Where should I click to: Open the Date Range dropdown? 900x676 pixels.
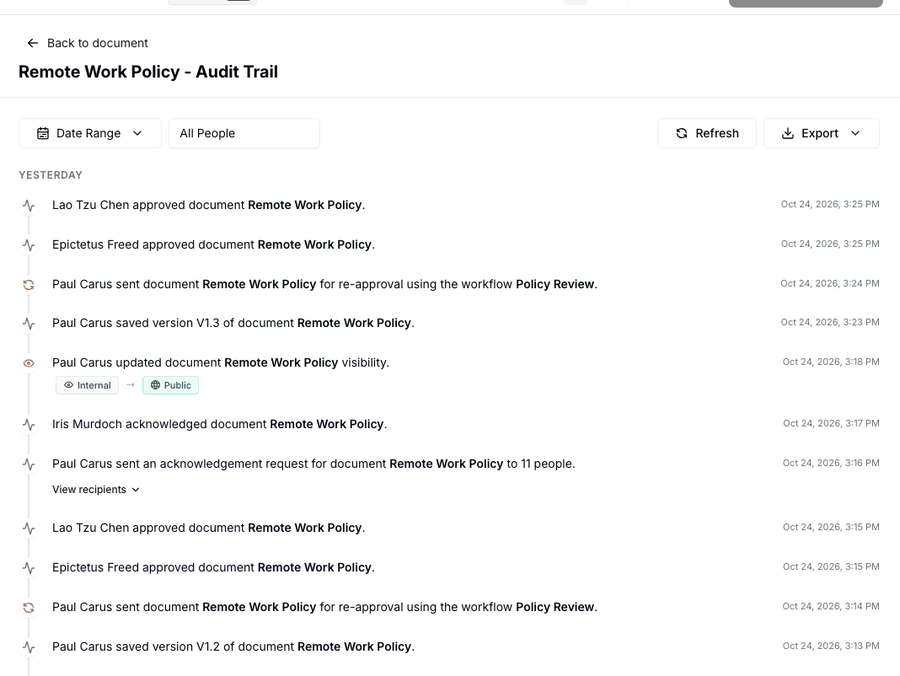tap(90, 133)
